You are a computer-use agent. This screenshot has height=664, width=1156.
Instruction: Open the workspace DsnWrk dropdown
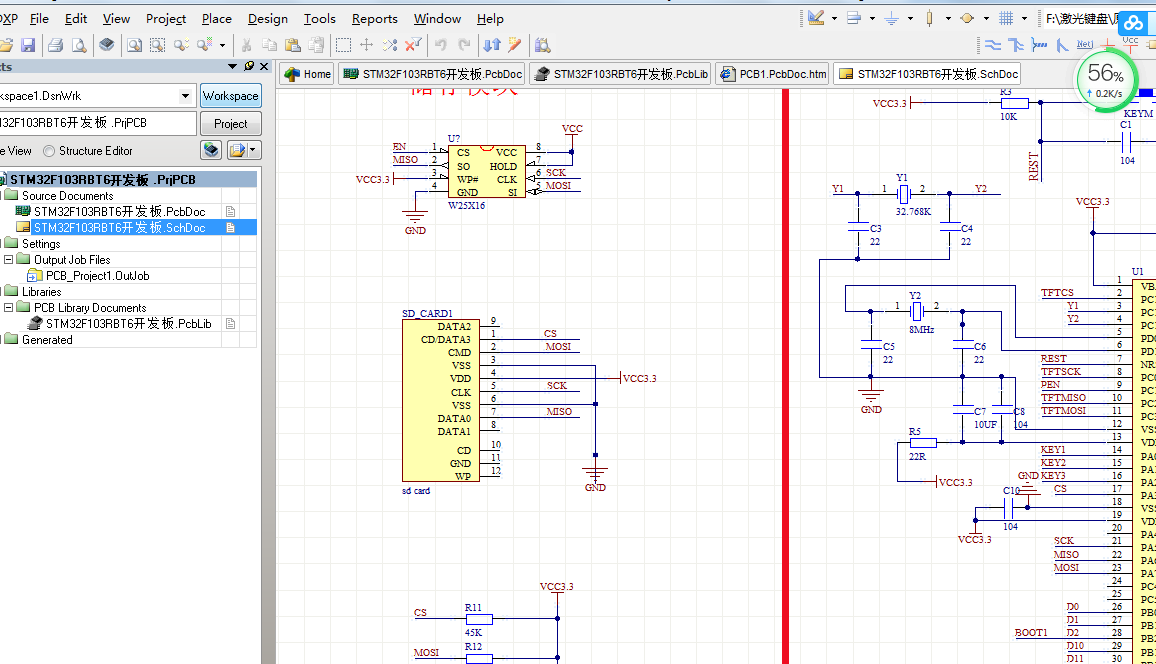[x=185, y=96]
